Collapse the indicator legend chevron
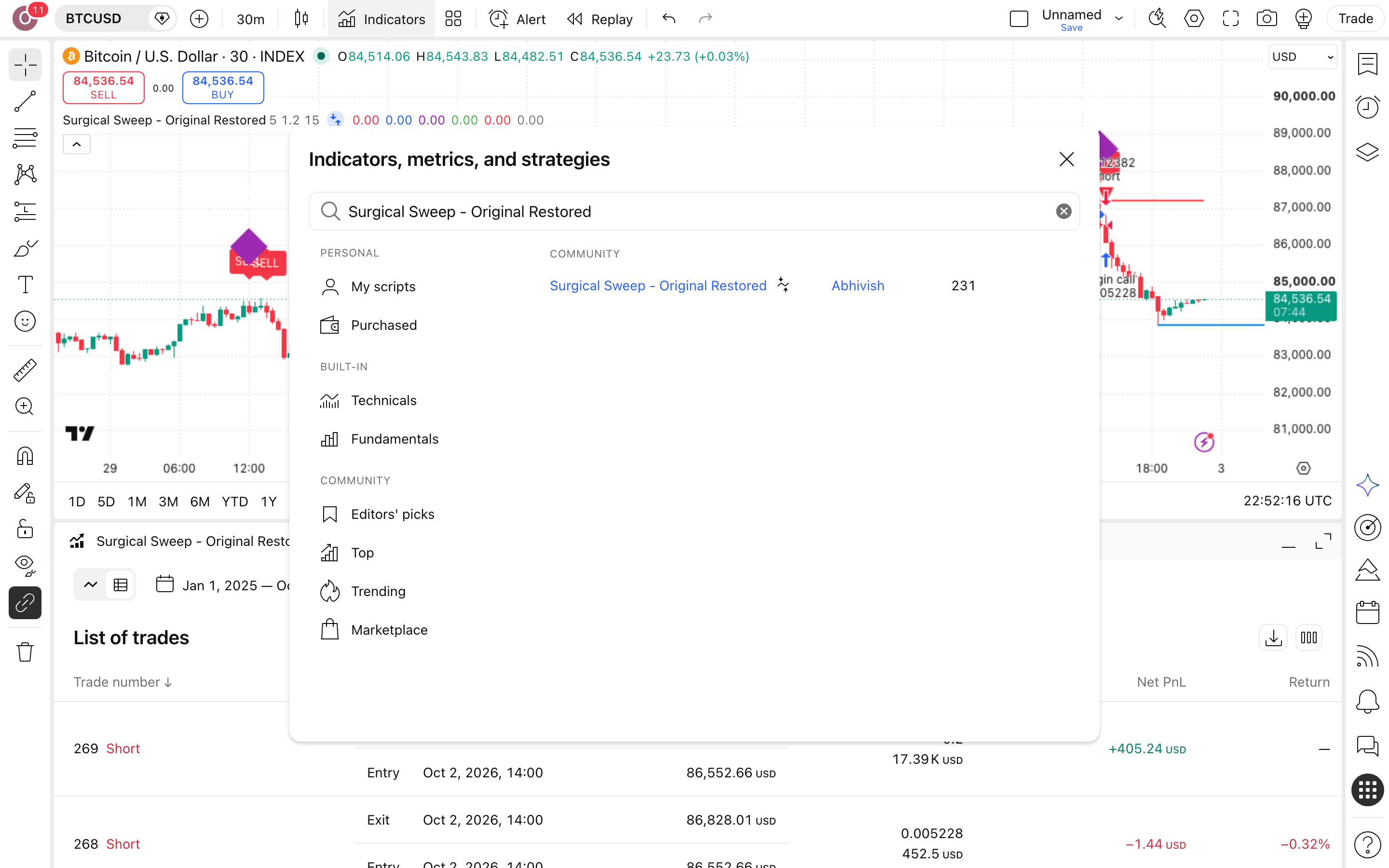 [76, 144]
